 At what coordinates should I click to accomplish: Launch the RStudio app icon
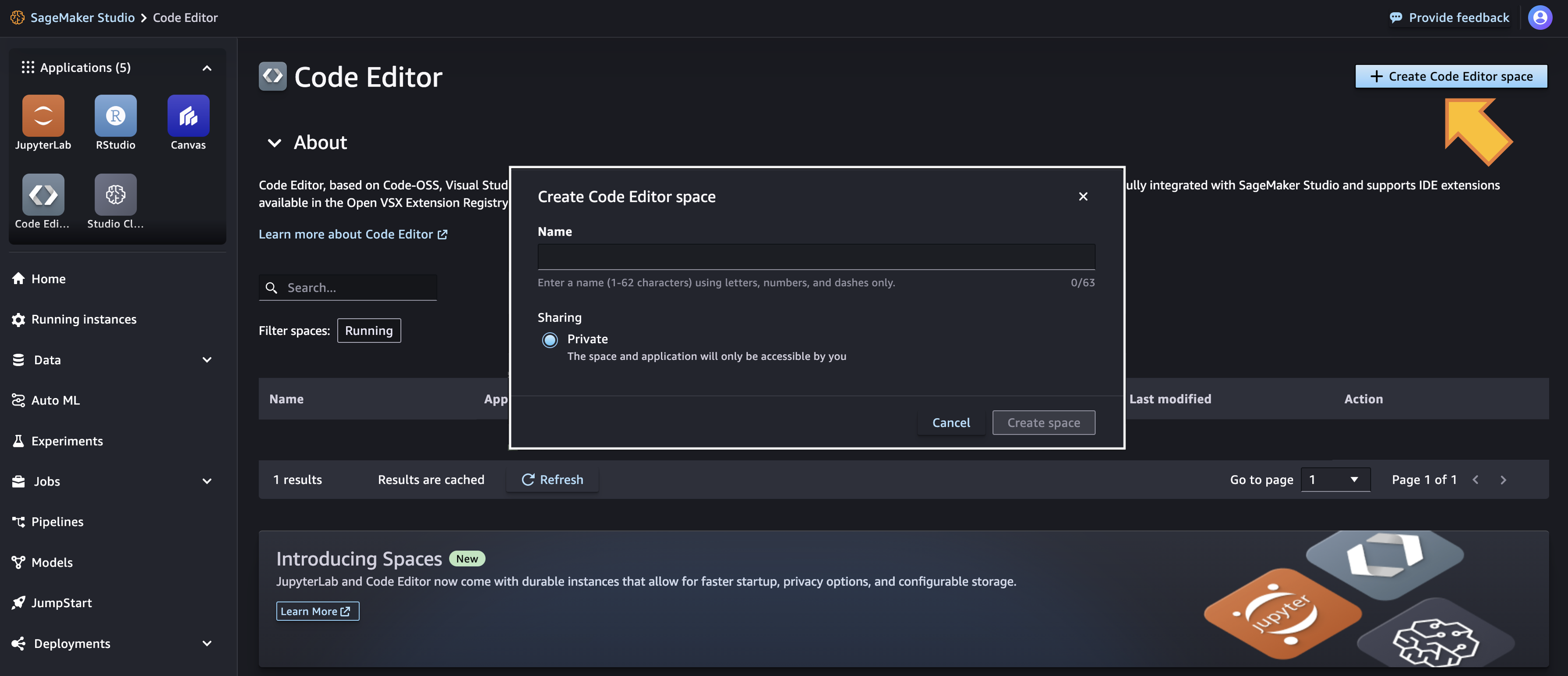coord(115,116)
